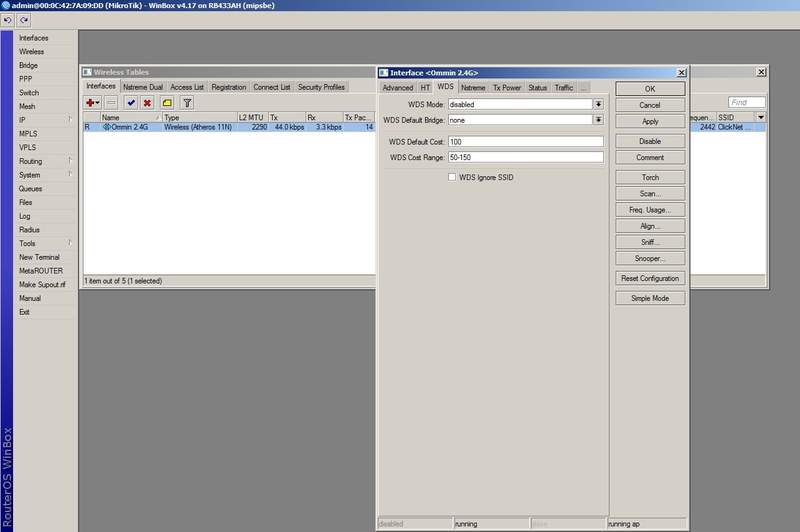Click Make Supout.rif in sidebar
This screenshot has width=800, height=532.
point(42,285)
